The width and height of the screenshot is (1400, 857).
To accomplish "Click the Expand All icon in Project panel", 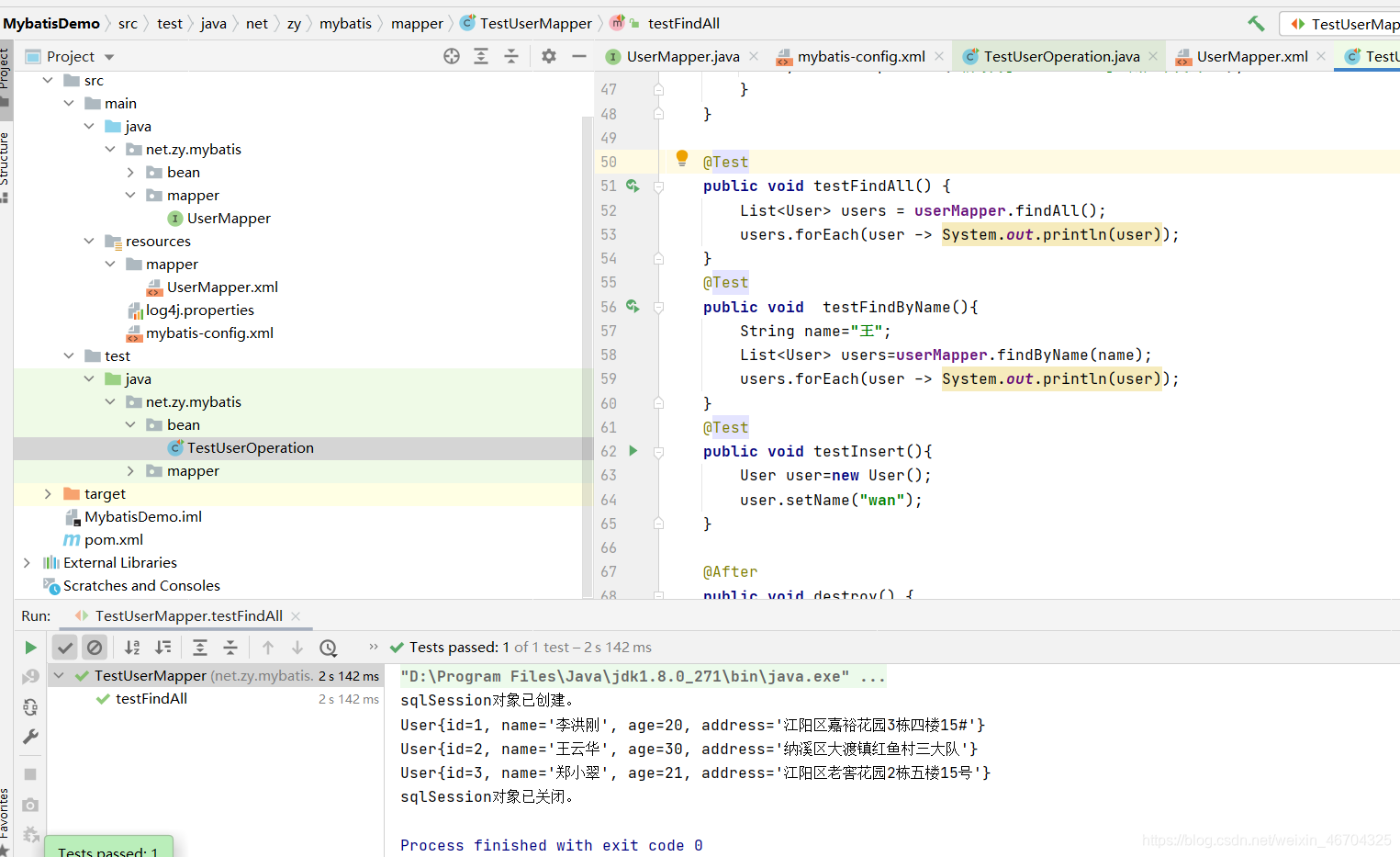I will pos(481,56).
